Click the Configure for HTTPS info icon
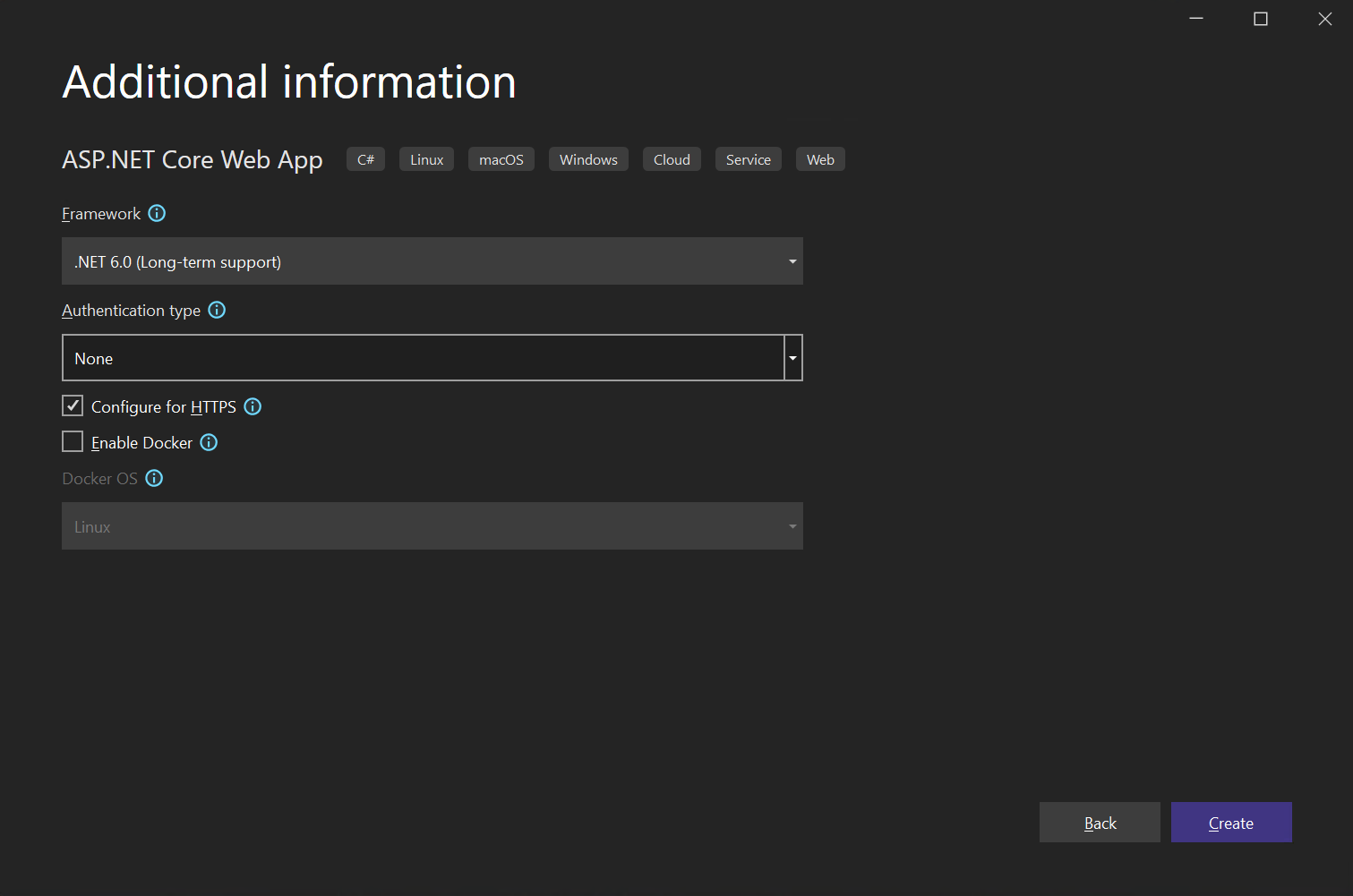Image resolution: width=1353 pixels, height=896 pixels. click(x=252, y=406)
